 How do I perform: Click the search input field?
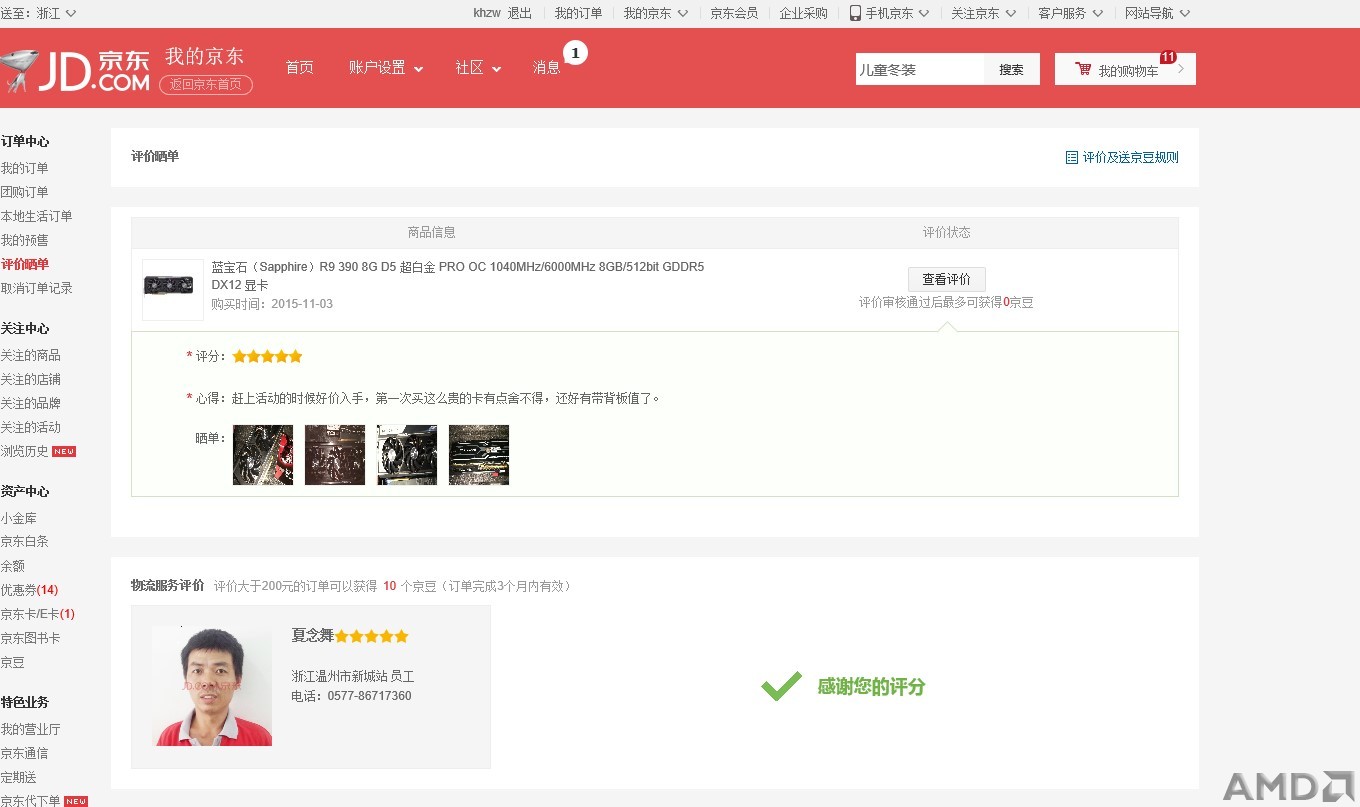click(920, 69)
